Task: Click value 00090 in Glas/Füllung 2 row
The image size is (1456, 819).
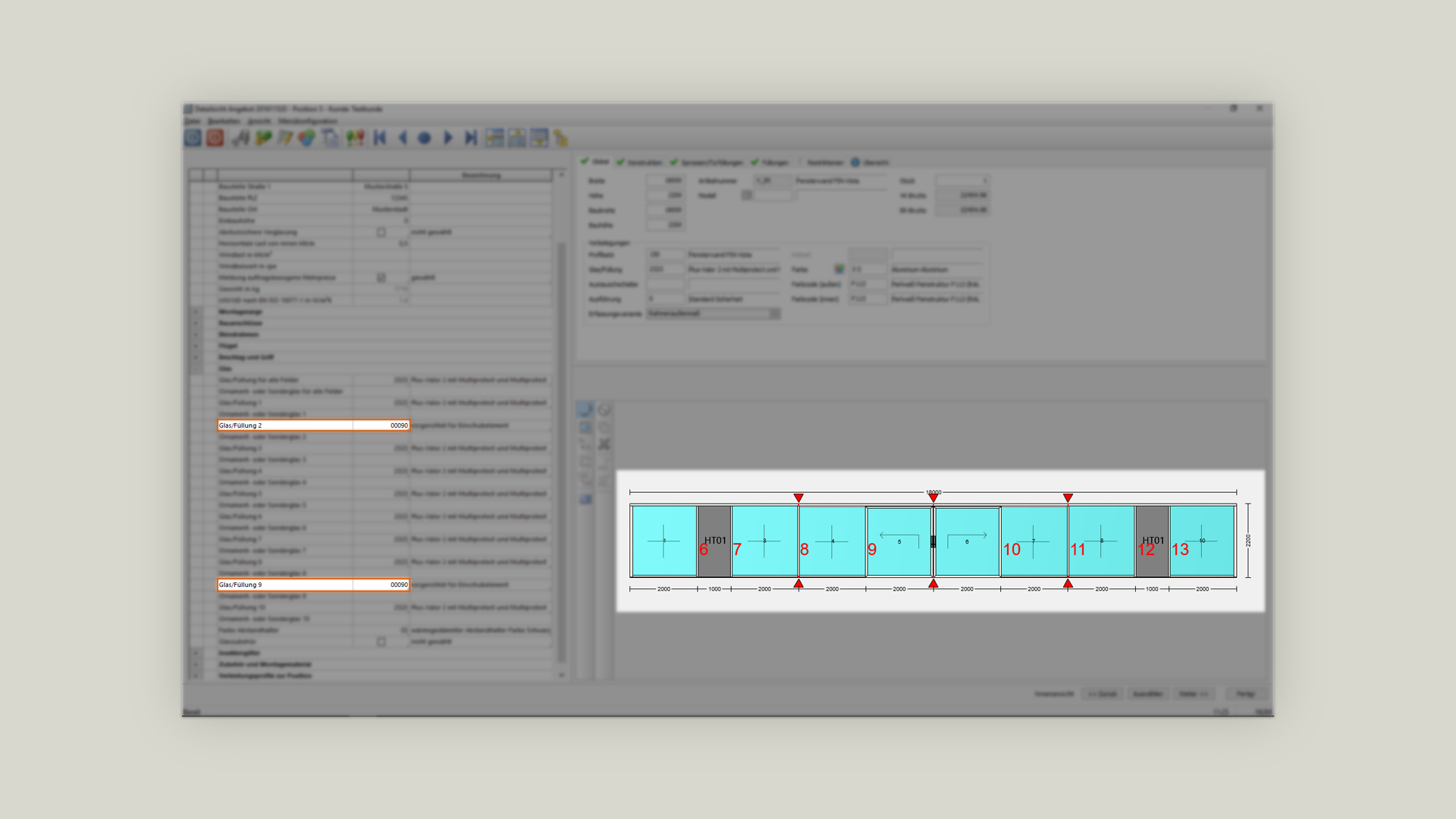Action: pos(399,425)
